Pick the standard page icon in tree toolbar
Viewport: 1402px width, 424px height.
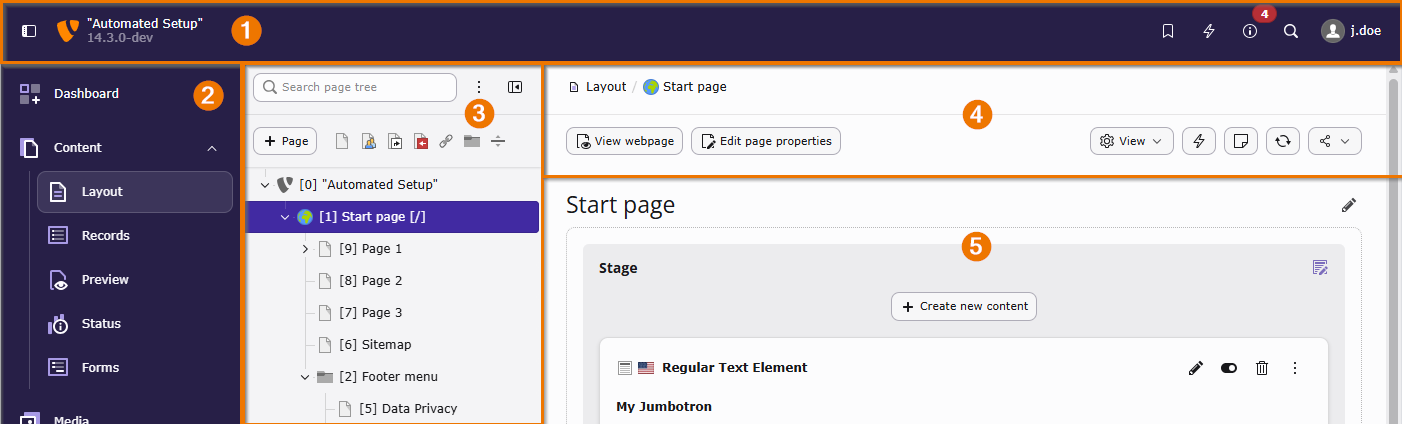tap(342, 142)
